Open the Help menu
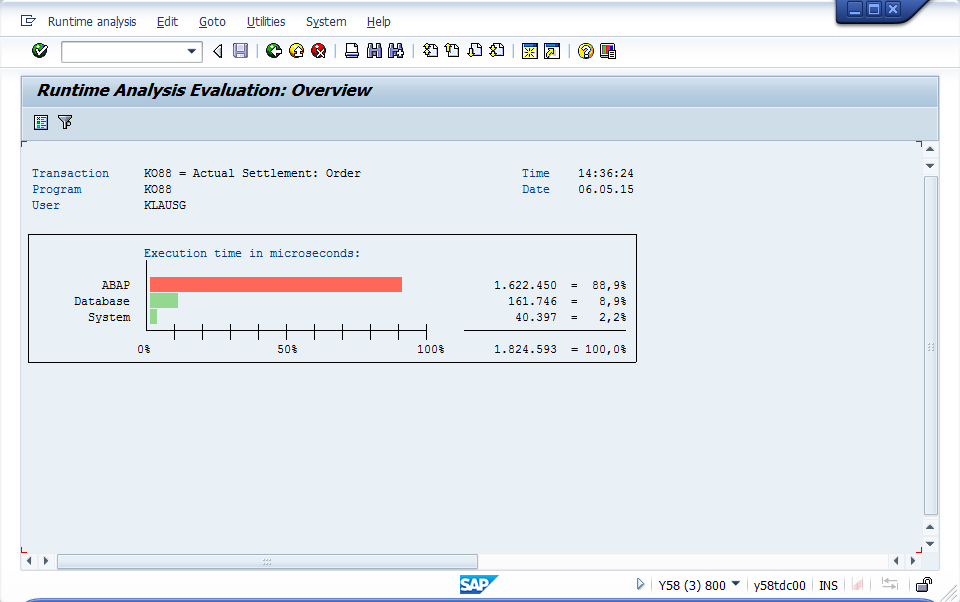This screenshot has height=602, width=960. [x=378, y=21]
